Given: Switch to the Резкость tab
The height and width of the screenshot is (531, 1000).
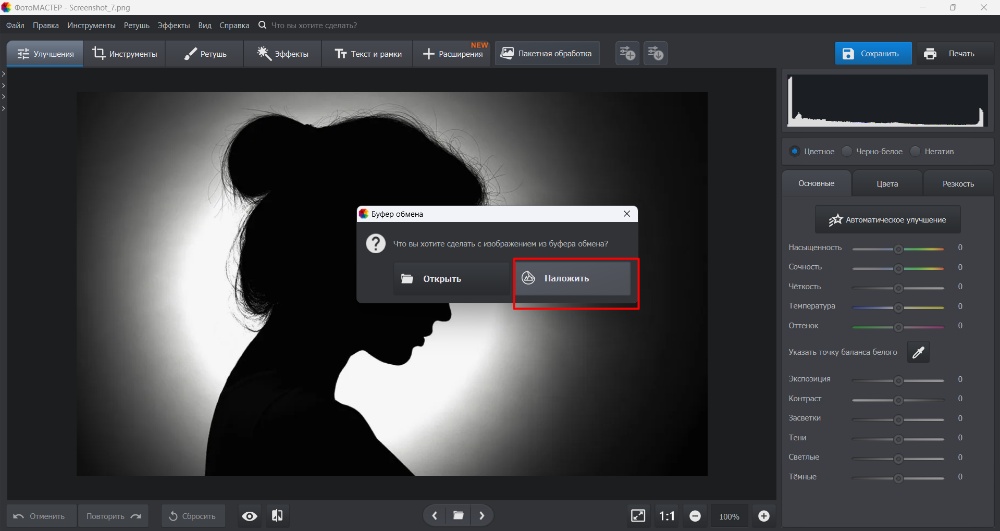Looking at the screenshot, I should click(957, 184).
